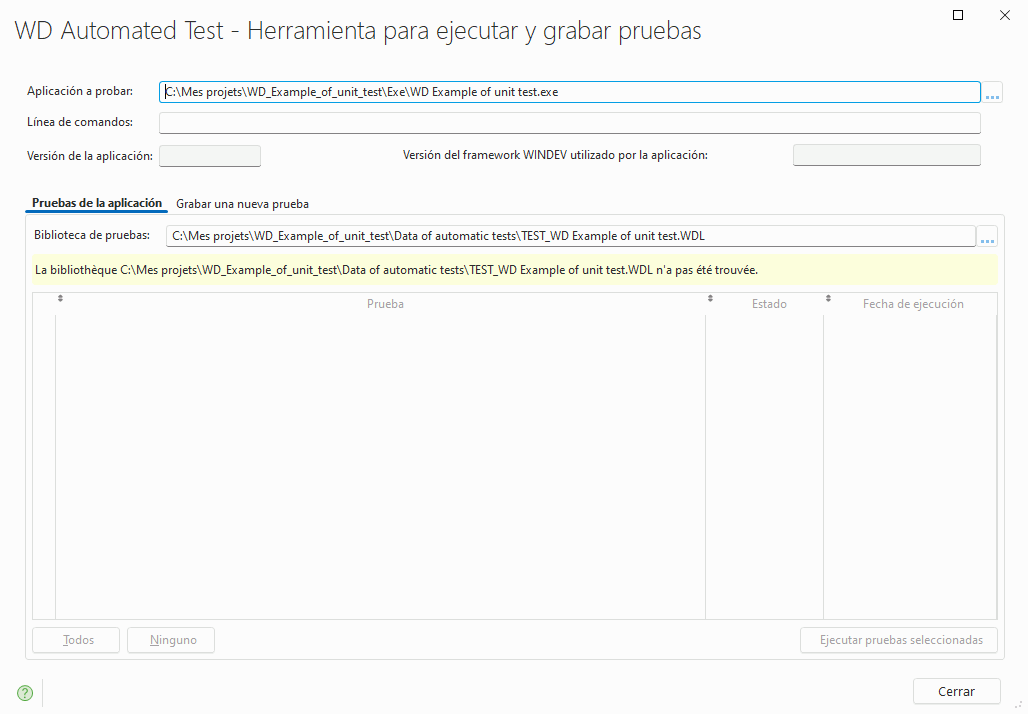The height and width of the screenshot is (714, 1028).
Task: Click the sort arrows of Prueba column
Action: pyautogui.click(x=60, y=298)
